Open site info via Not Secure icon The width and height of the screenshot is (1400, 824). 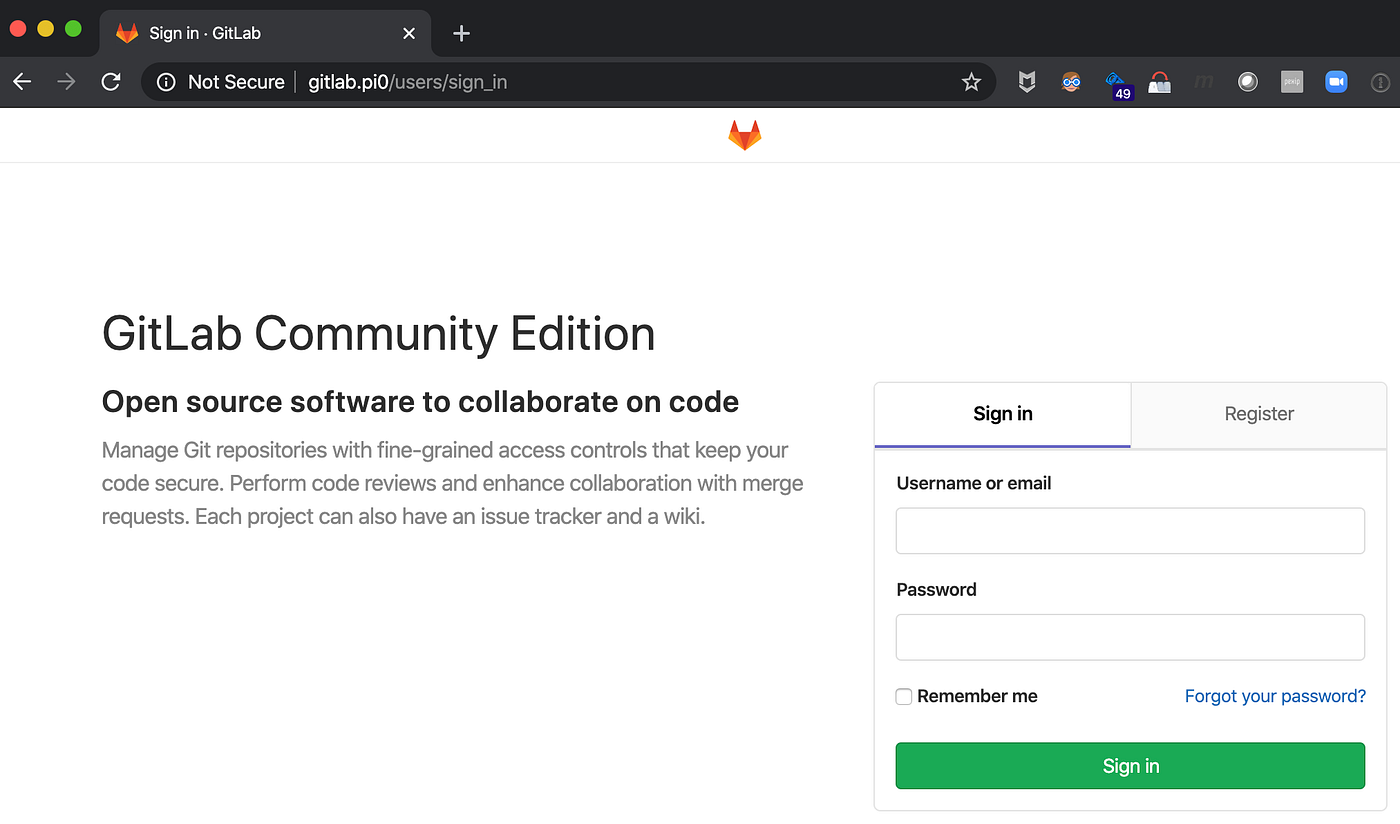[166, 82]
